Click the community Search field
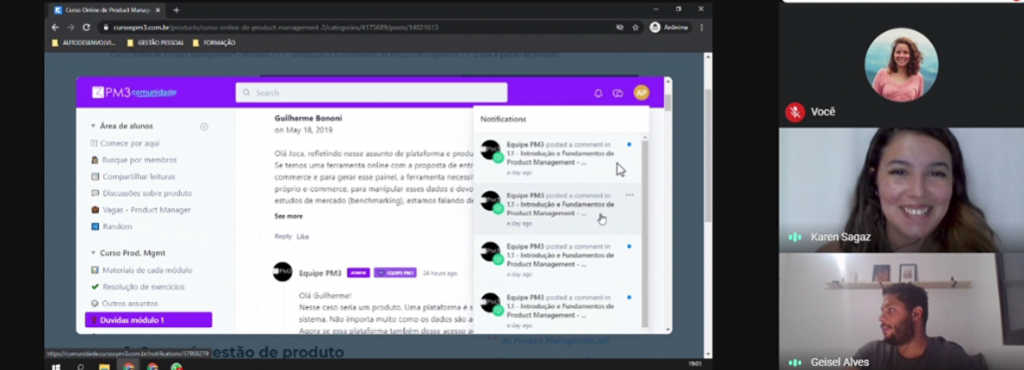 point(371,93)
